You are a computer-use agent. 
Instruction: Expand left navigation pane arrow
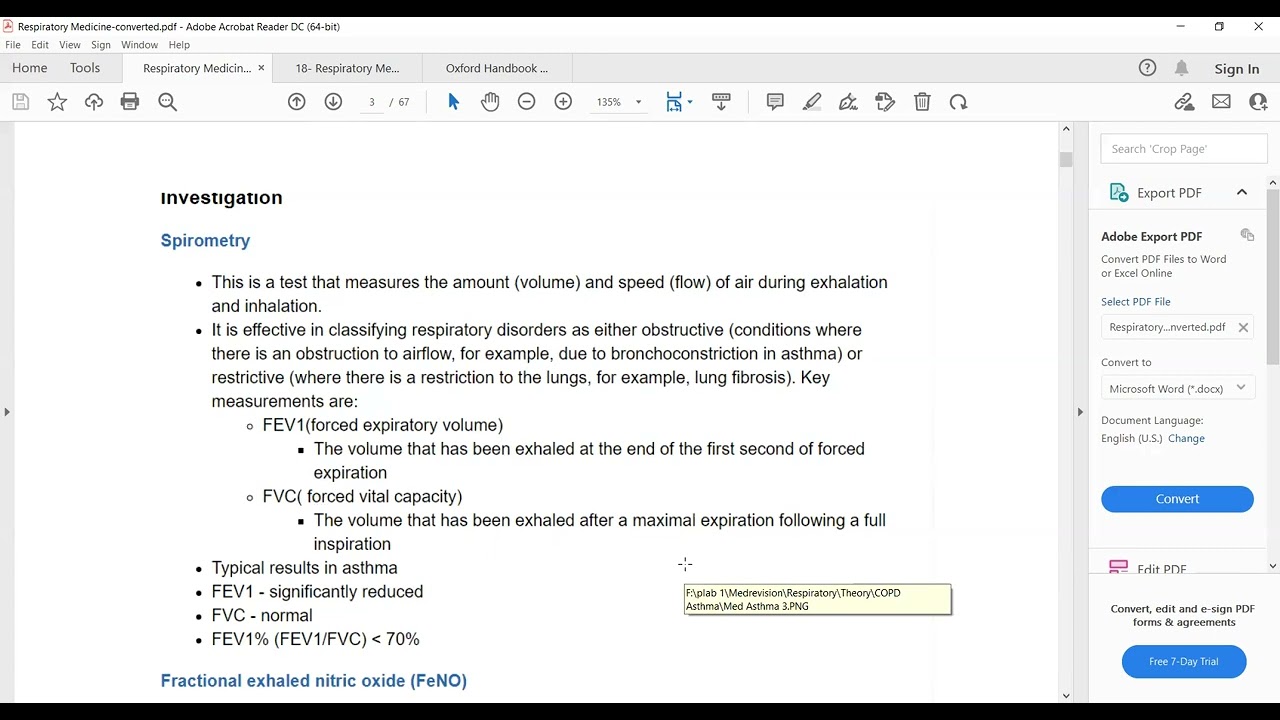(7, 412)
